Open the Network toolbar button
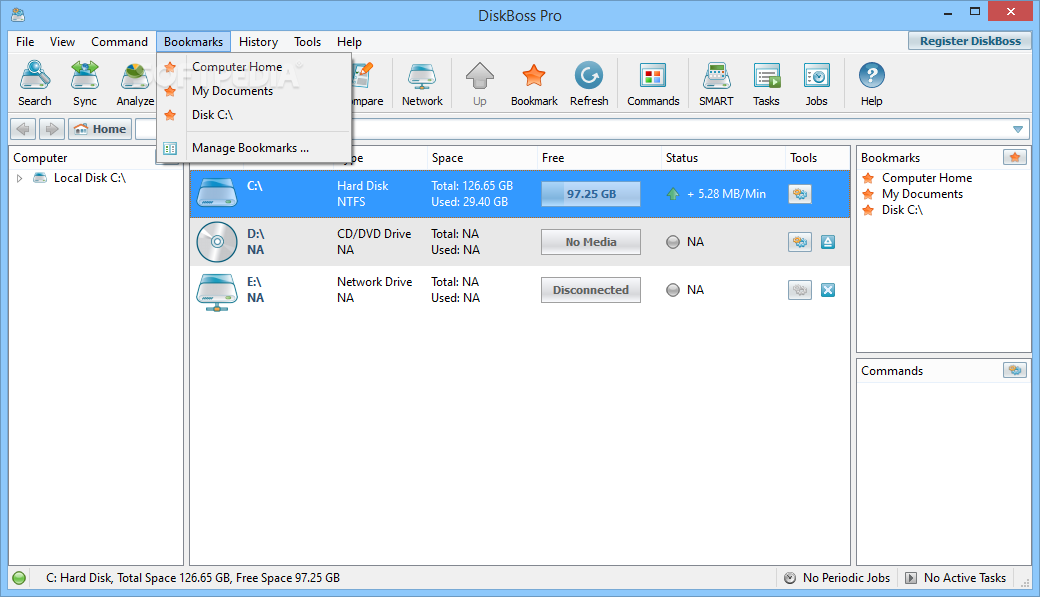The height and width of the screenshot is (597, 1040). point(422,84)
